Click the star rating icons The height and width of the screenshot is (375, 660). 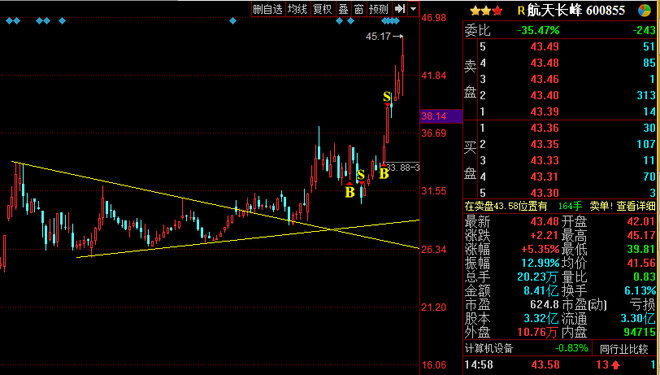coord(486,11)
